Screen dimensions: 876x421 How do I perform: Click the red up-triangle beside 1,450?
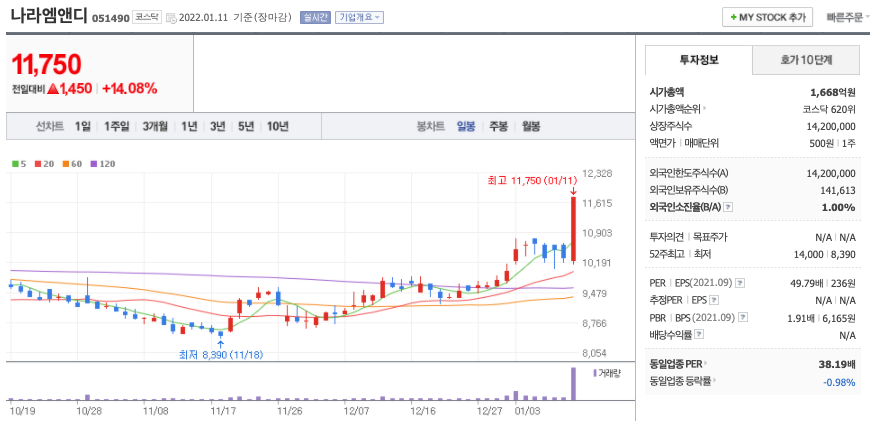click(x=53, y=88)
